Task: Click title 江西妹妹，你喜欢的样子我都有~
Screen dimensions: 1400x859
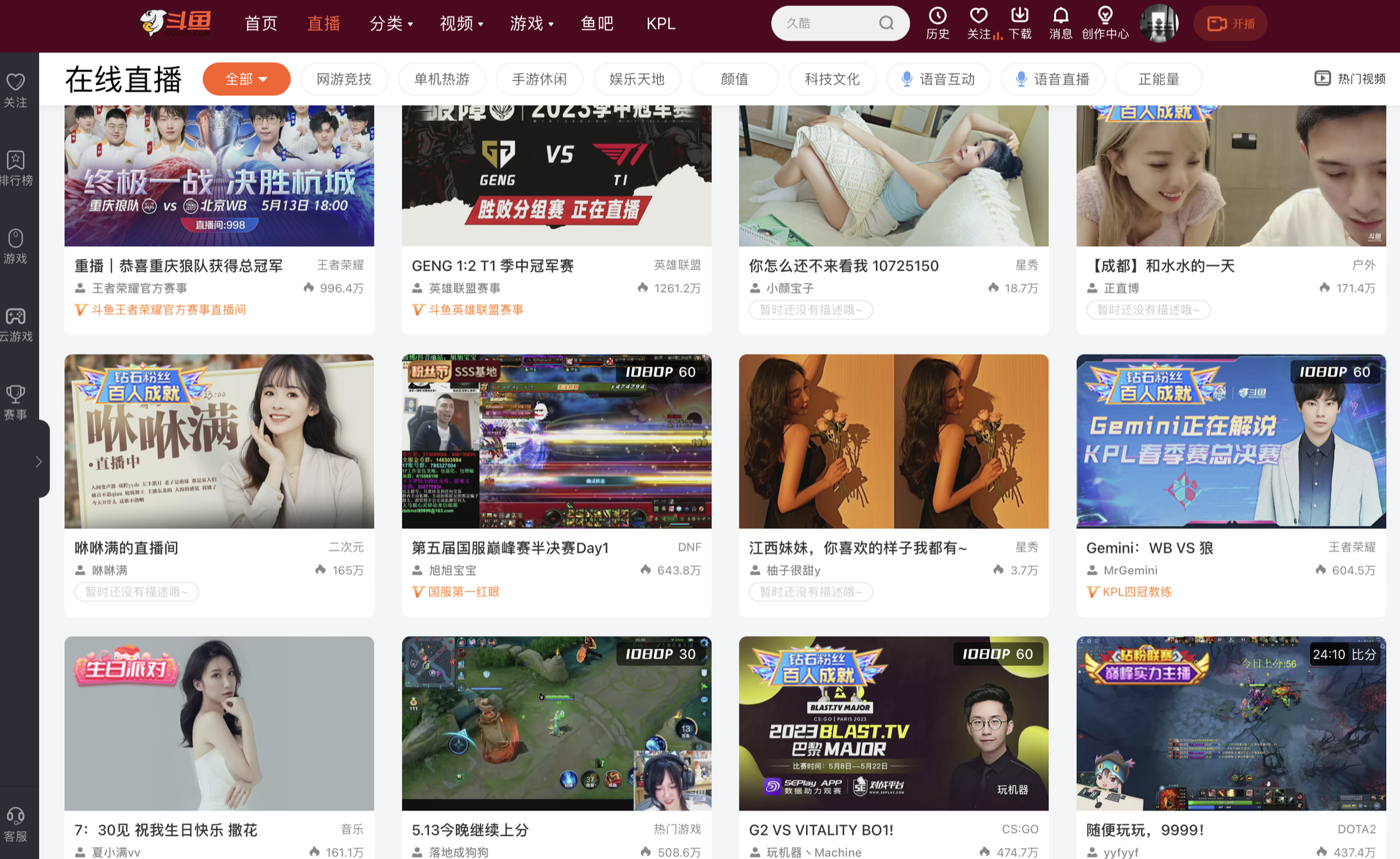Action: [x=858, y=548]
